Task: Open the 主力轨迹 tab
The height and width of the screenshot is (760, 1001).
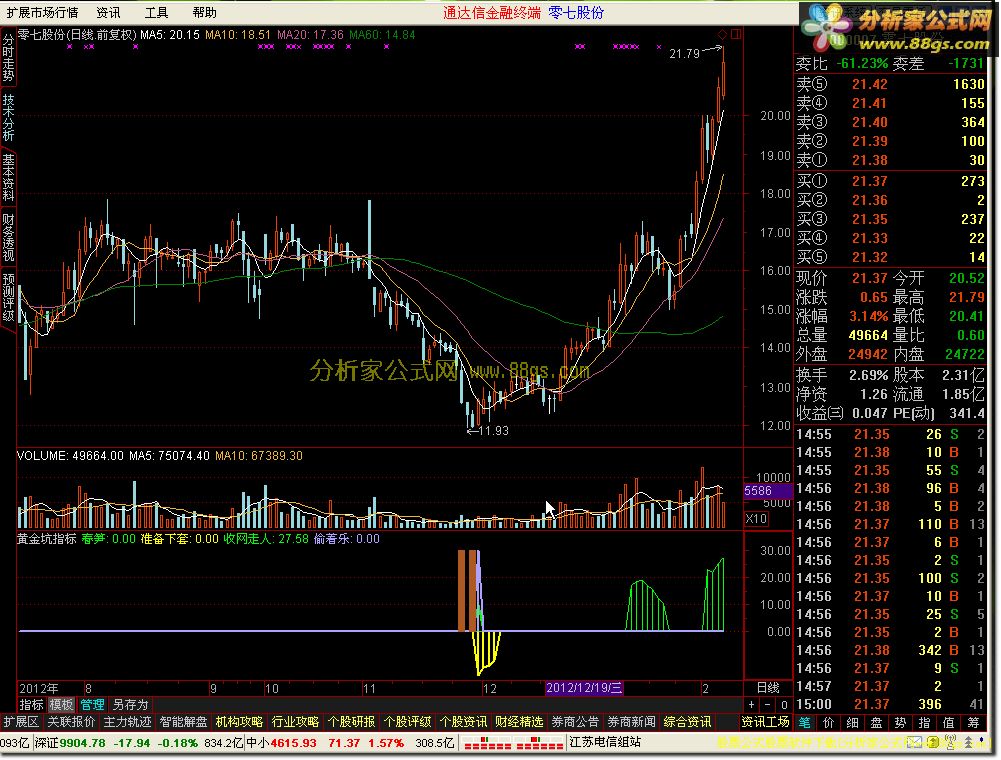Action: click(127, 722)
